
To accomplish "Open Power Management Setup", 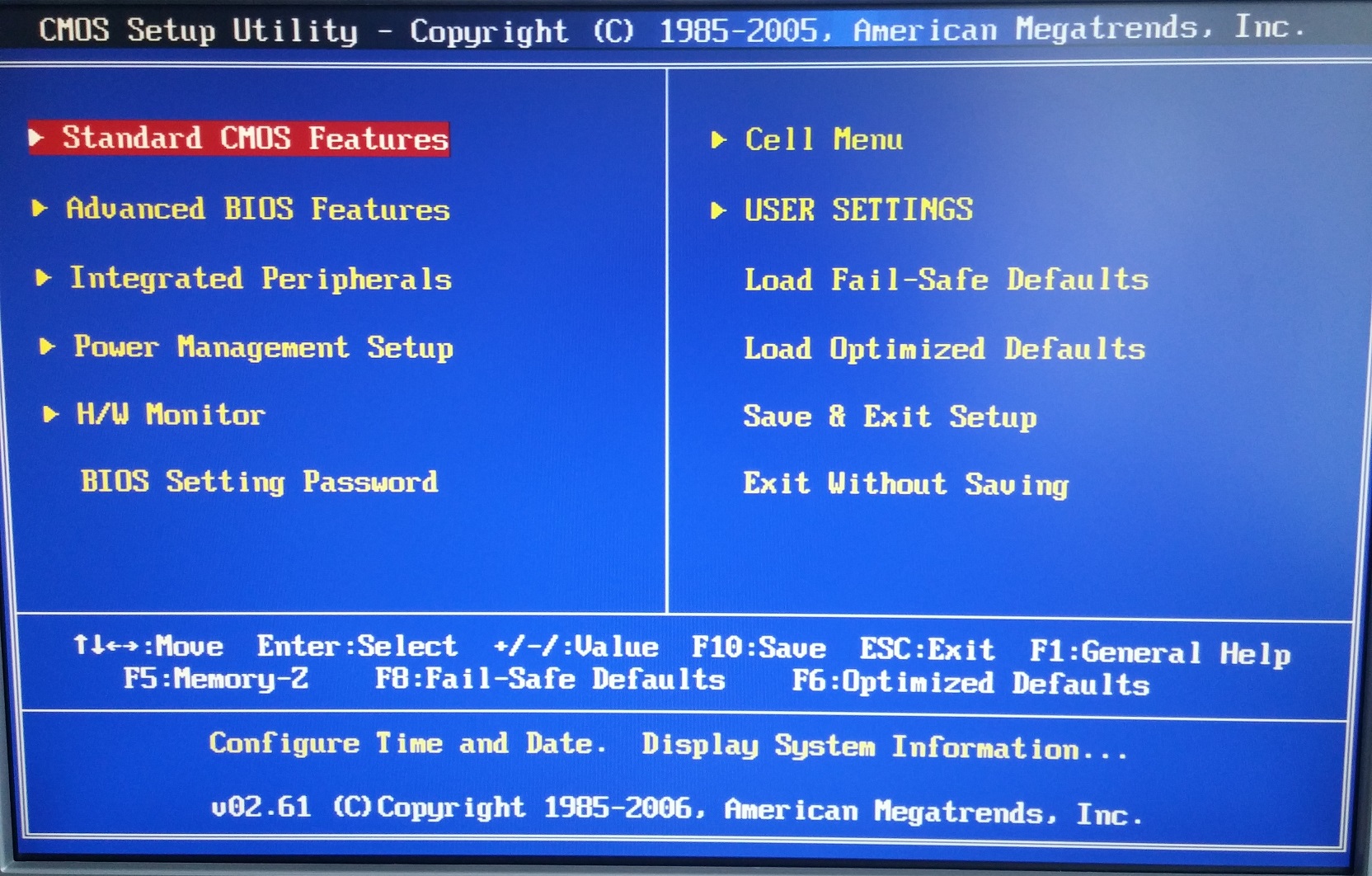I will pyautogui.click(x=264, y=347).
